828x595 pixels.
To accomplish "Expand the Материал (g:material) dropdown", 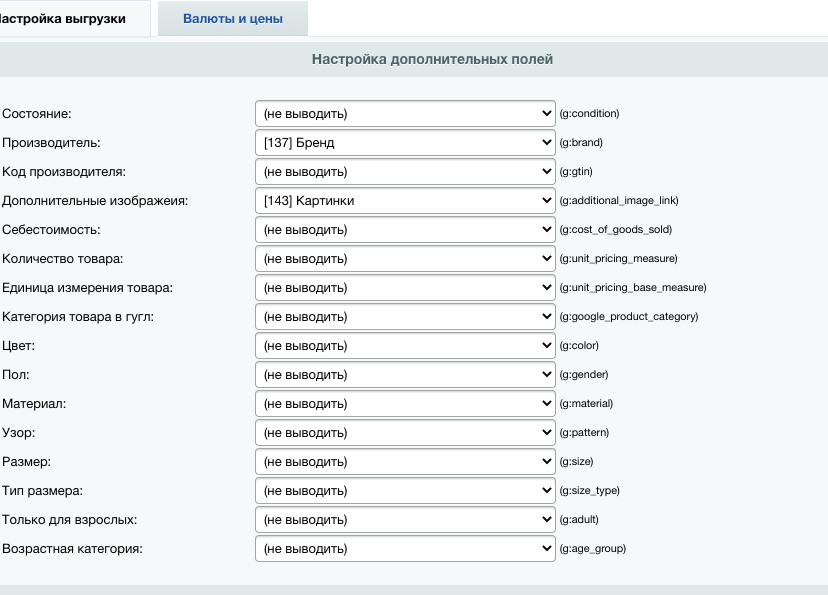I will coord(405,404).
